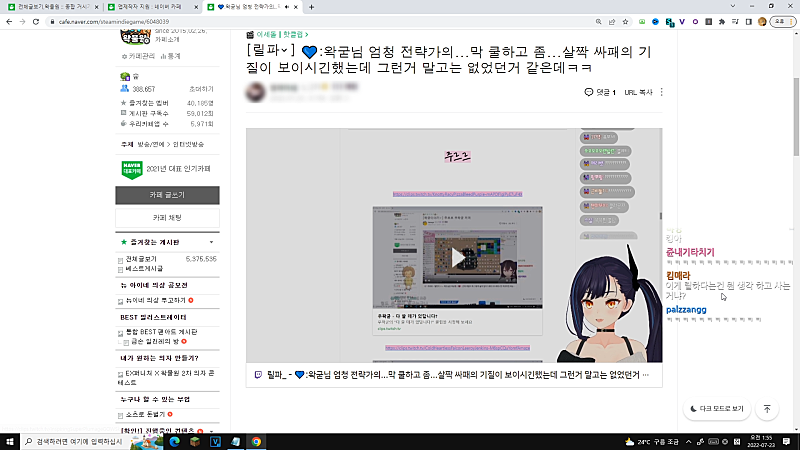Open the Chrome icon in taskbar

click(x=256, y=442)
